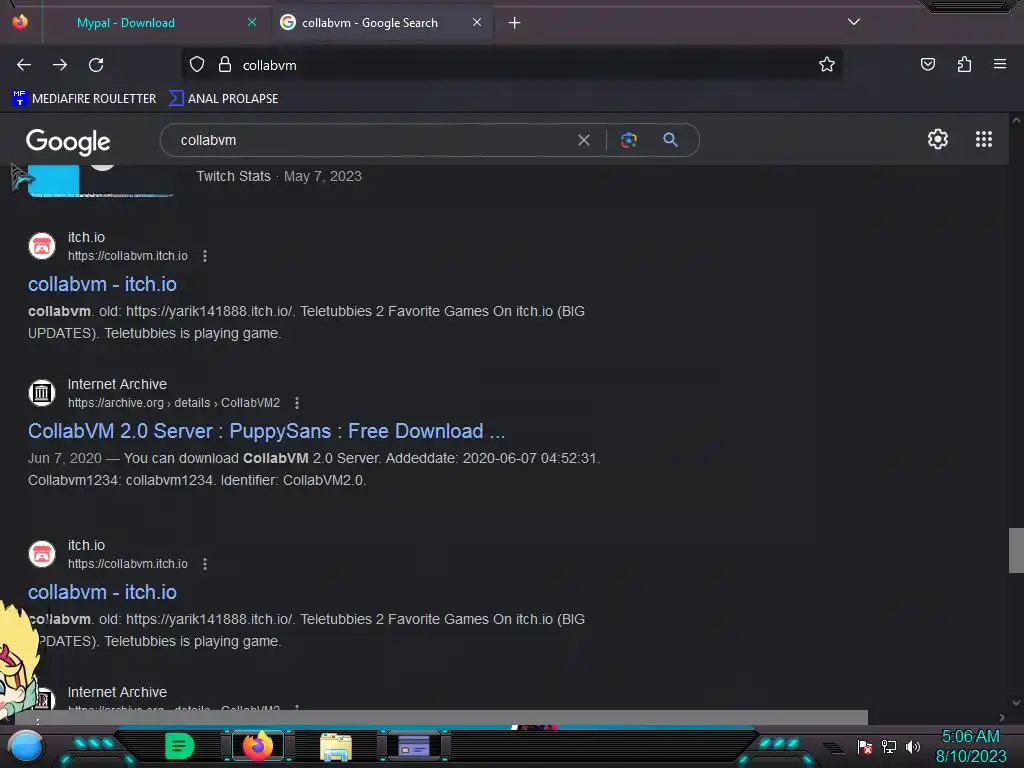Click the first https://collabvm.itch.io URL text
1024x768 pixels.
pyautogui.click(x=128, y=256)
